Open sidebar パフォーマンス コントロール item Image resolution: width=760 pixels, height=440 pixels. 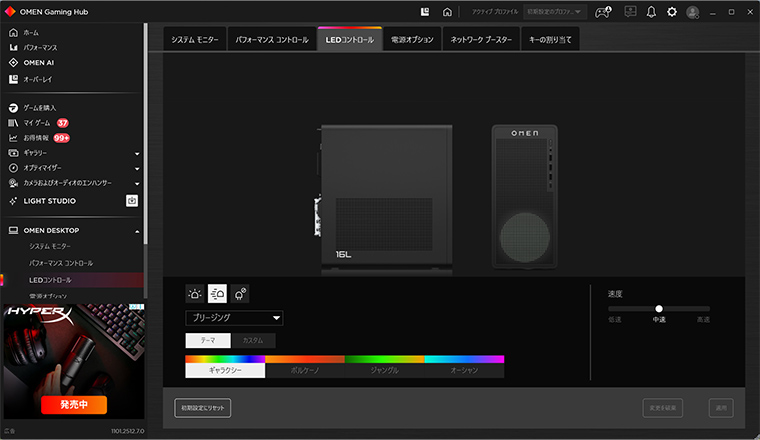tap(61, 263)
